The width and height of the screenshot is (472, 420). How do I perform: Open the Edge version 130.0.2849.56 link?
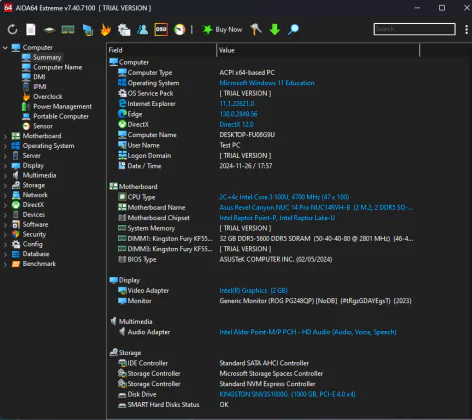[x=238, y=114]
